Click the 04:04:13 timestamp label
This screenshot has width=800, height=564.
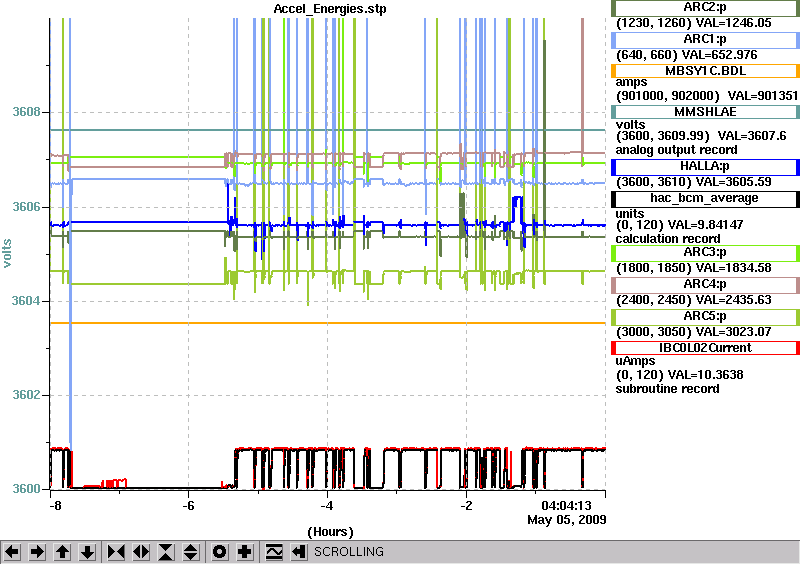coord(566,506)
